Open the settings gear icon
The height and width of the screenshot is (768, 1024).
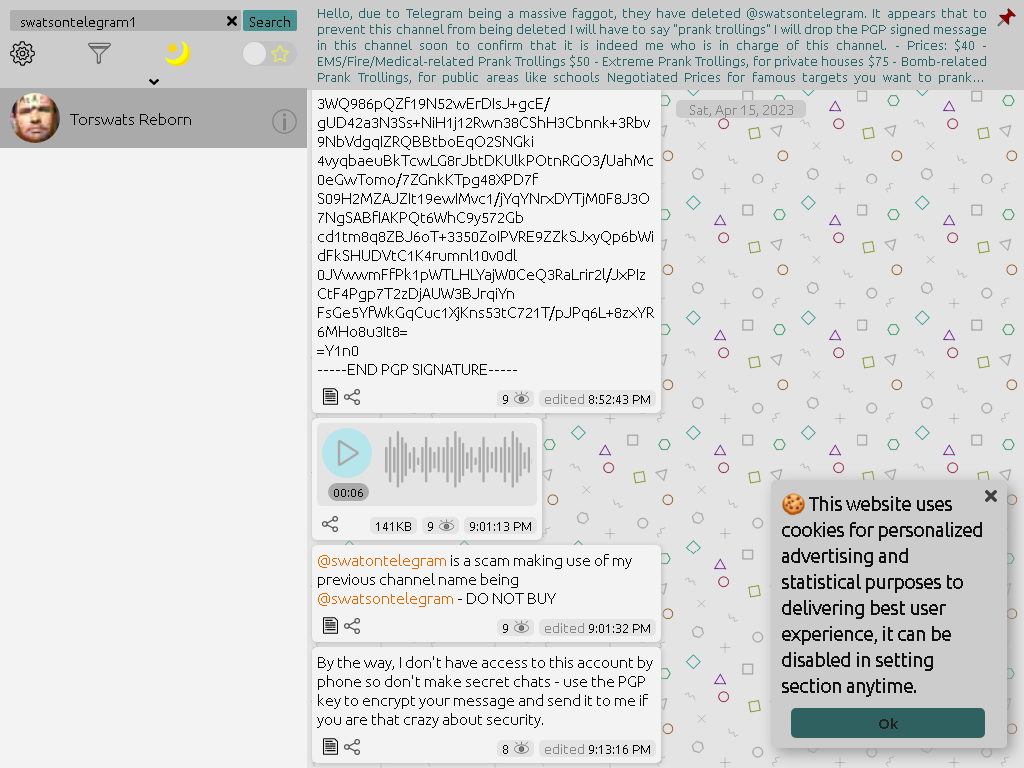point(22,54)
